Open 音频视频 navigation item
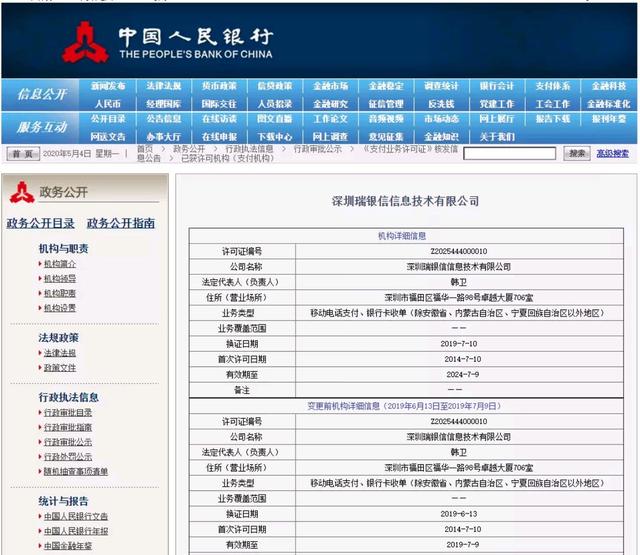The width and height of the screenshot is (640, 555). tap(386, 119)
